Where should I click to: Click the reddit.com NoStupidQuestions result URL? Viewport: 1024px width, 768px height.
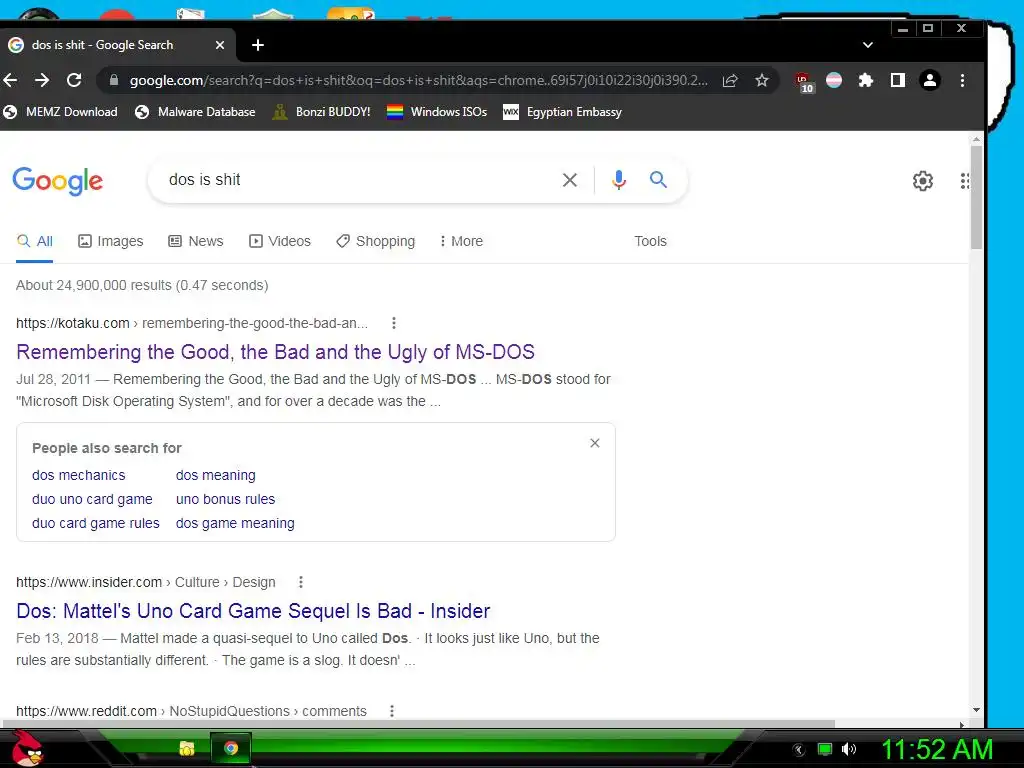tap(191, 711)
